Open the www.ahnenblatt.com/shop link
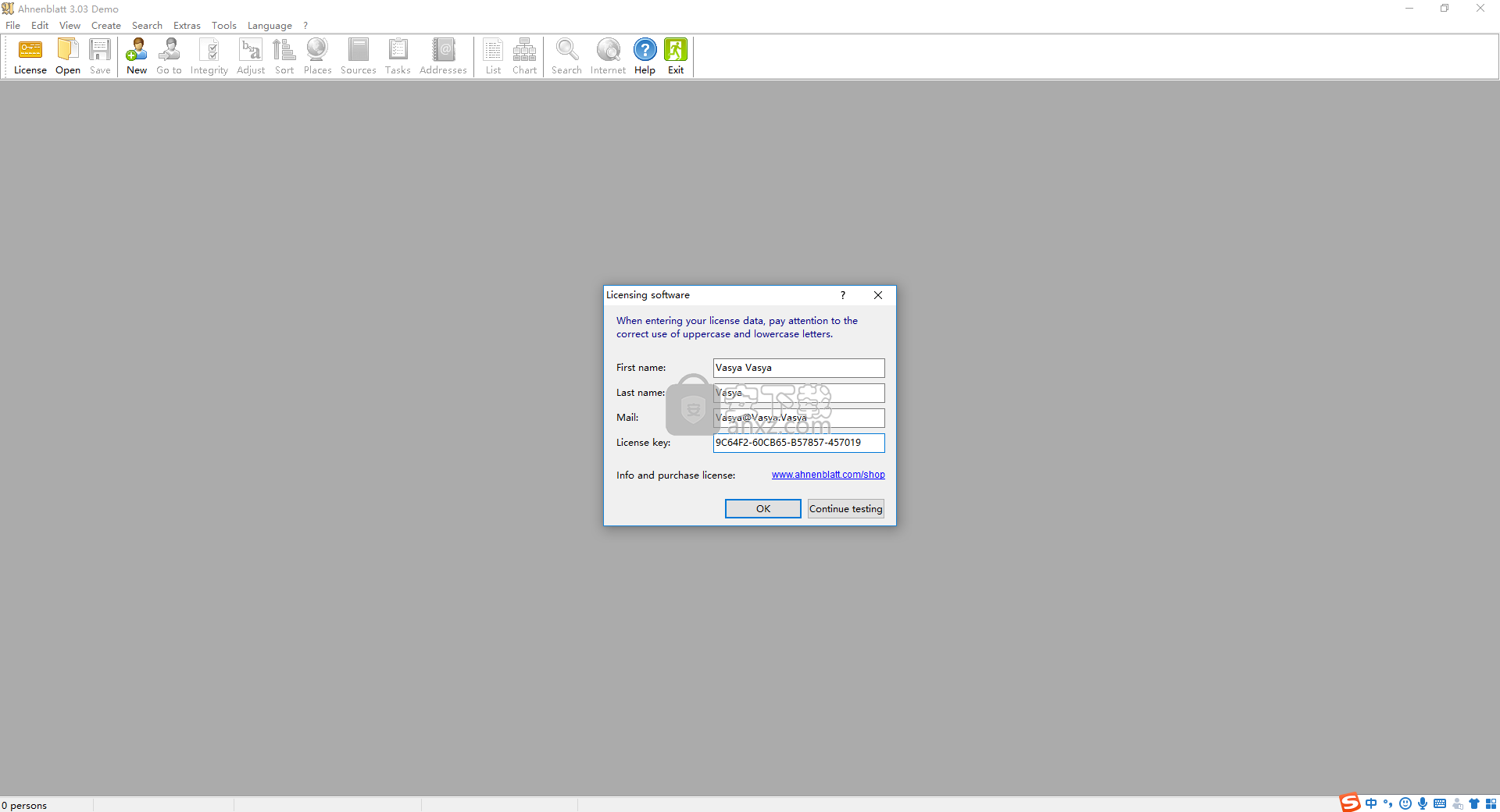 [828, 475]
